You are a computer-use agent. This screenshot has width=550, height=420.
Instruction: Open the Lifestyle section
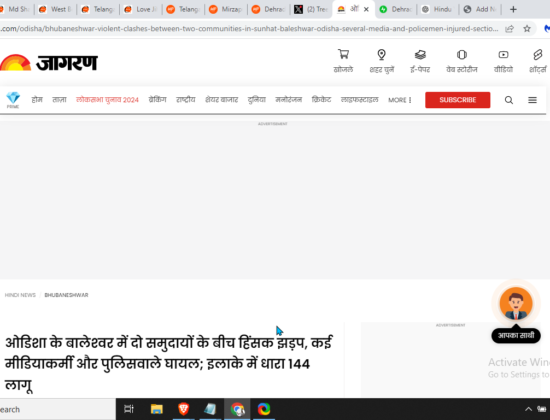359,100
